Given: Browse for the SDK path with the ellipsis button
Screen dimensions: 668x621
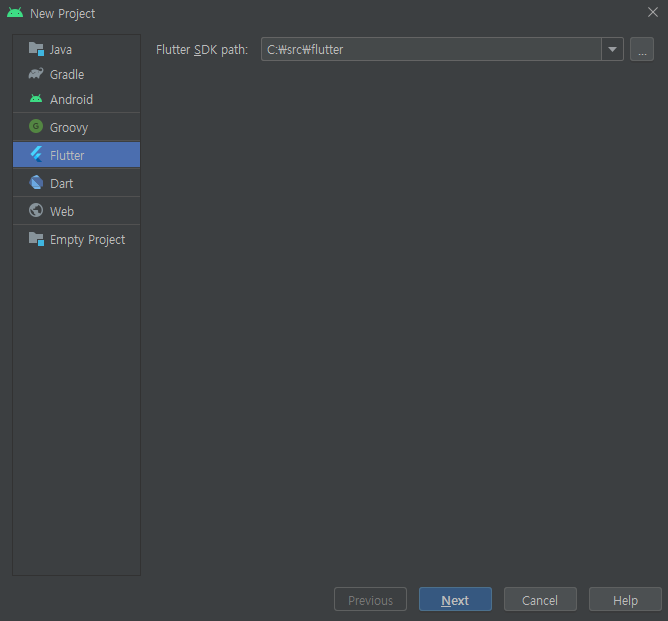Looking at the screenshot, I should pos(642,49).
